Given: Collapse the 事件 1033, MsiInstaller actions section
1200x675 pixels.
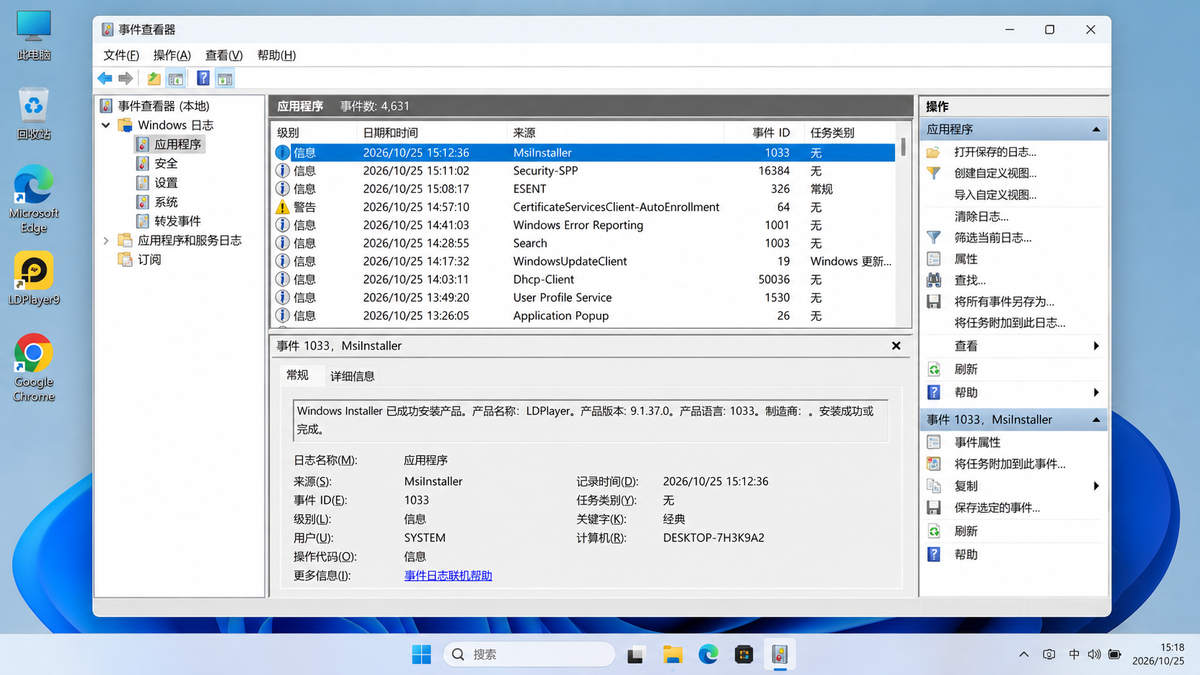Looking at the screenshot, I should (x=1096, y=420).
